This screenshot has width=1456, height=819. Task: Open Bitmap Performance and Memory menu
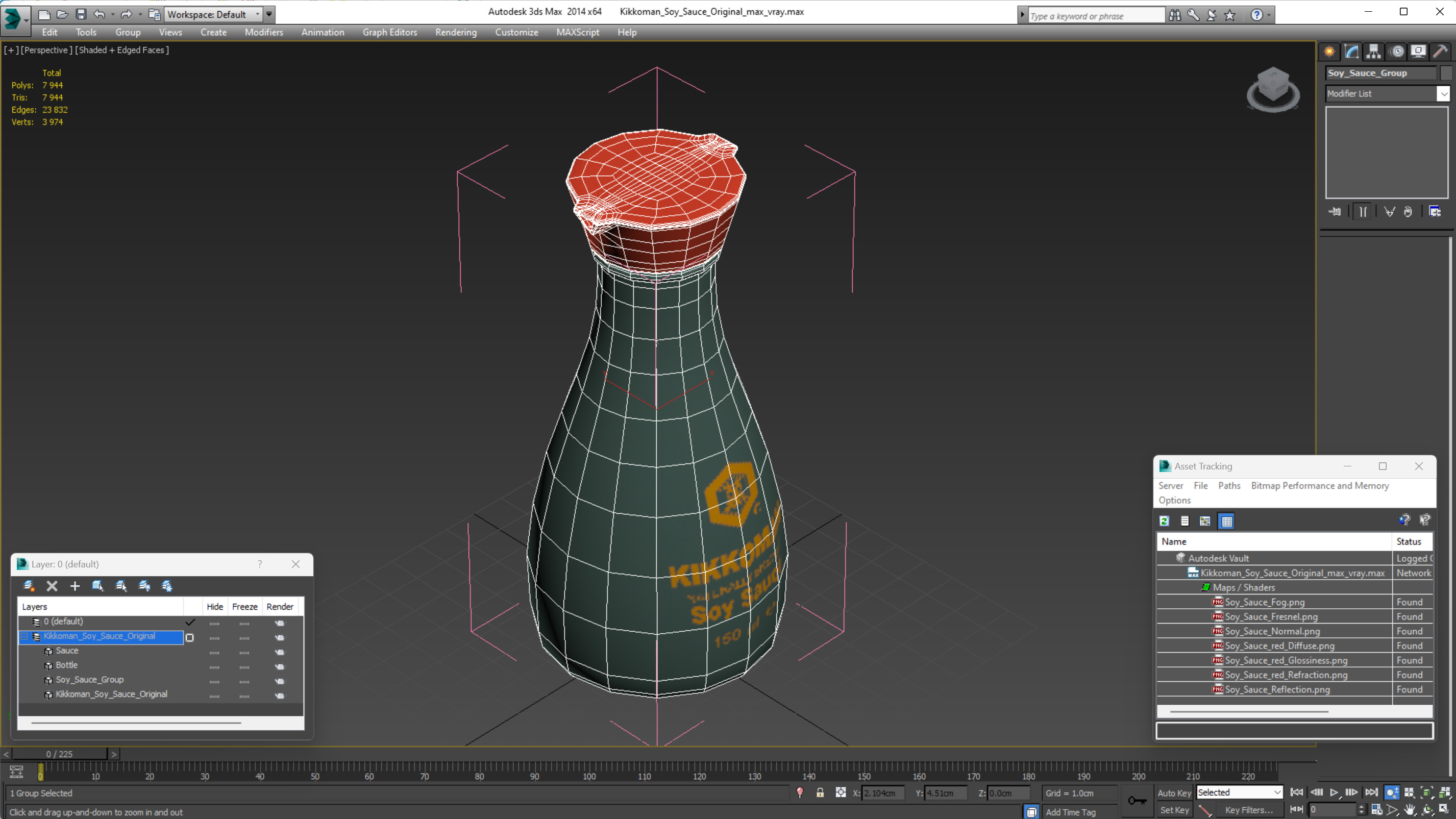pos(1319,485)
